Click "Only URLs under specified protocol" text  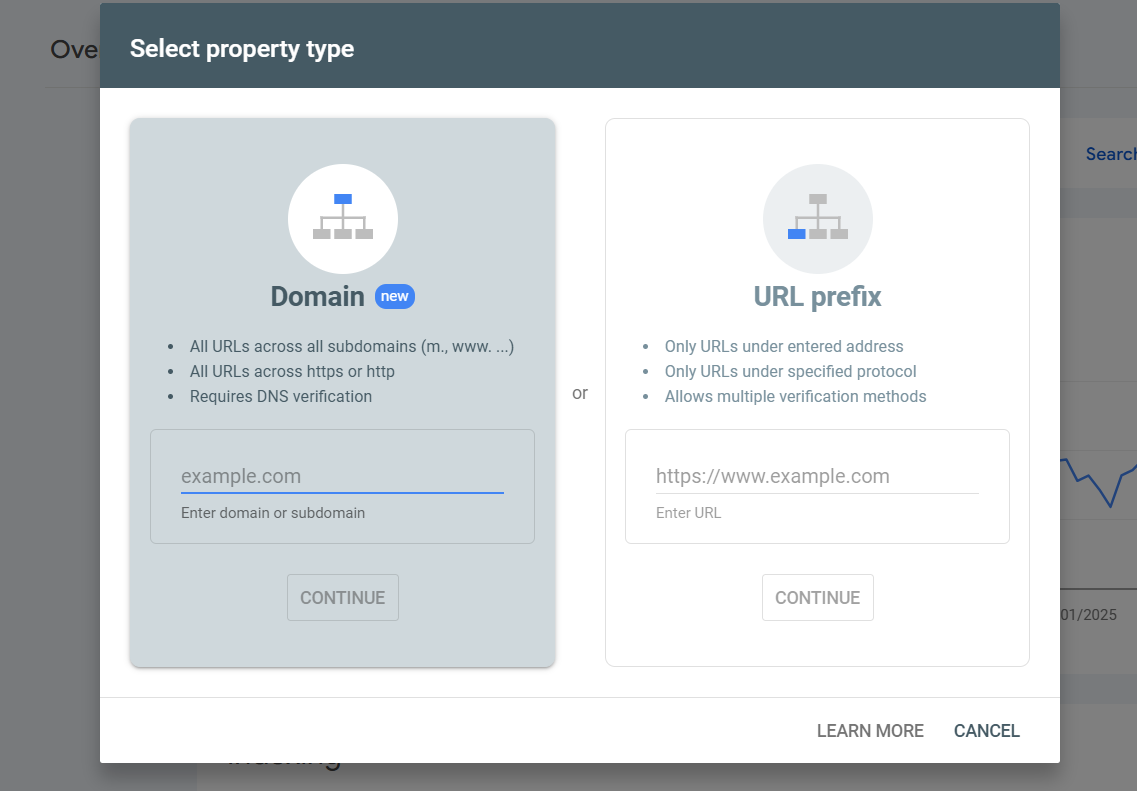click(x=790, y=372)
